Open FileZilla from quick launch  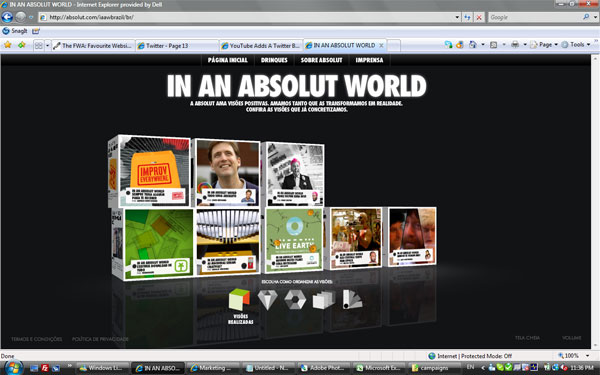pos(45,368)
